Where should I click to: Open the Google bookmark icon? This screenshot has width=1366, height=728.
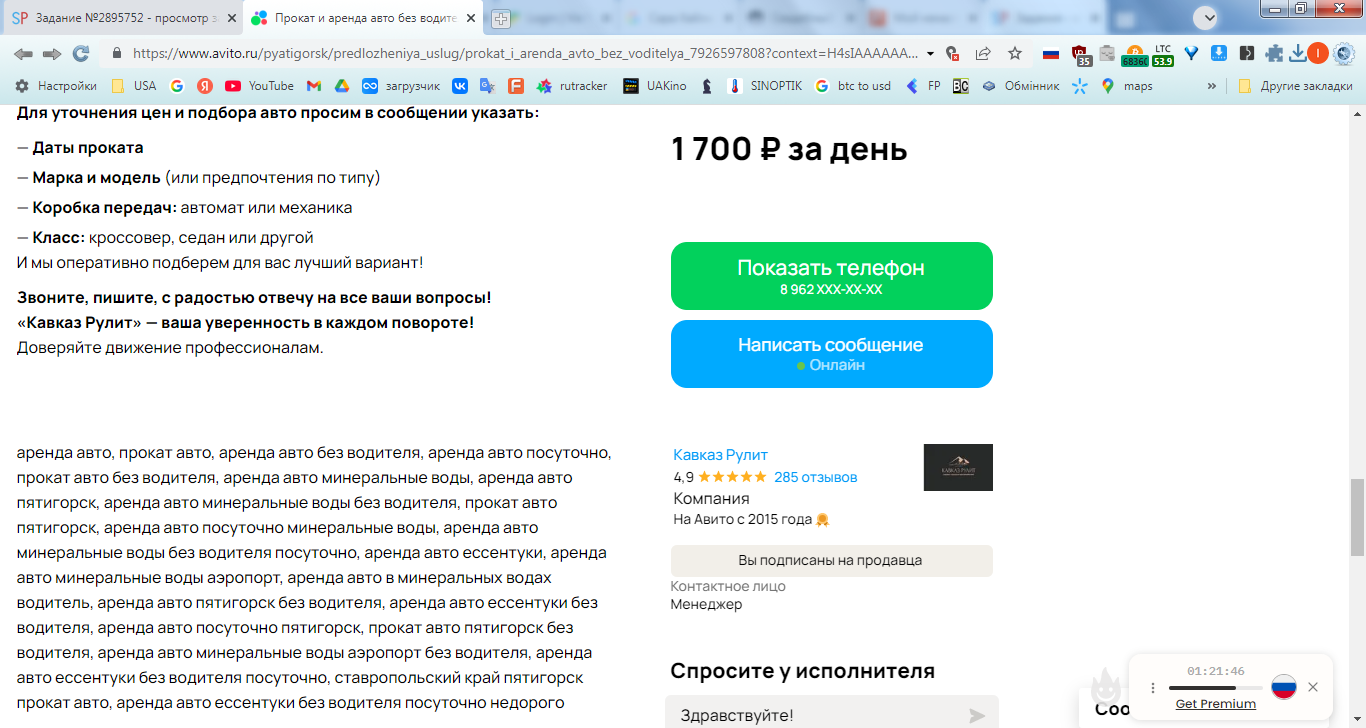point(177,86)
